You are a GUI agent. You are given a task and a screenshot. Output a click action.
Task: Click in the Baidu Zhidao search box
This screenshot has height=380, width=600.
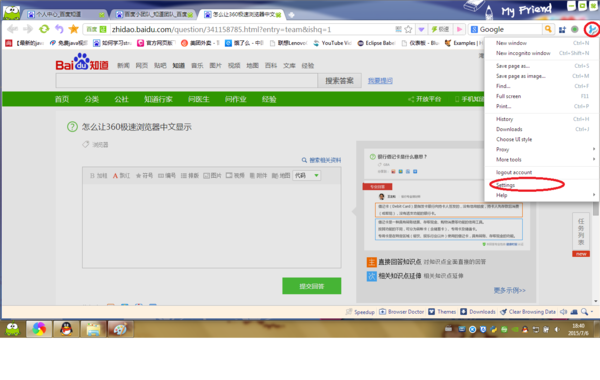click(x=186, y=81)
